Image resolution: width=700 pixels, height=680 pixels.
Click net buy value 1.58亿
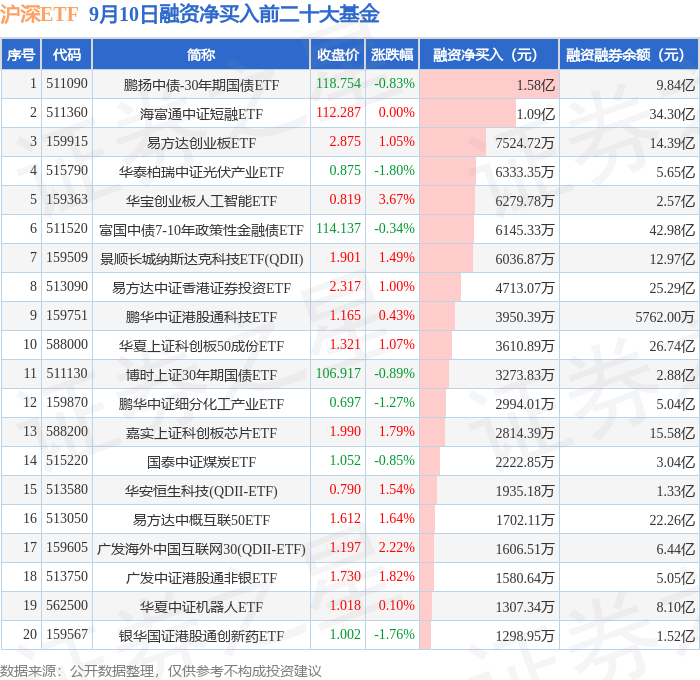click(x=535, y=84)
